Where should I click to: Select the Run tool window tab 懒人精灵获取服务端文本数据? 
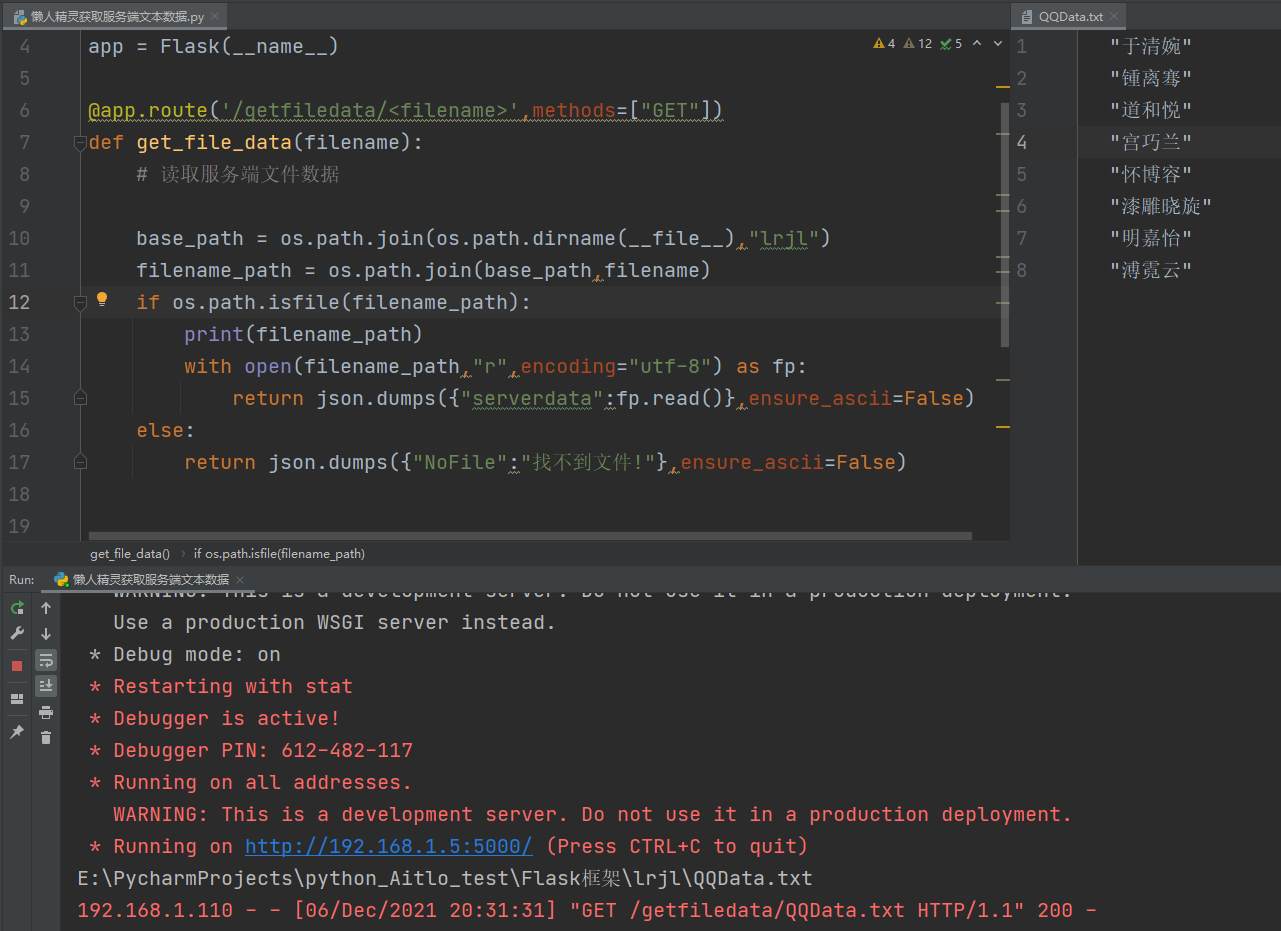[x=149, y=580]
